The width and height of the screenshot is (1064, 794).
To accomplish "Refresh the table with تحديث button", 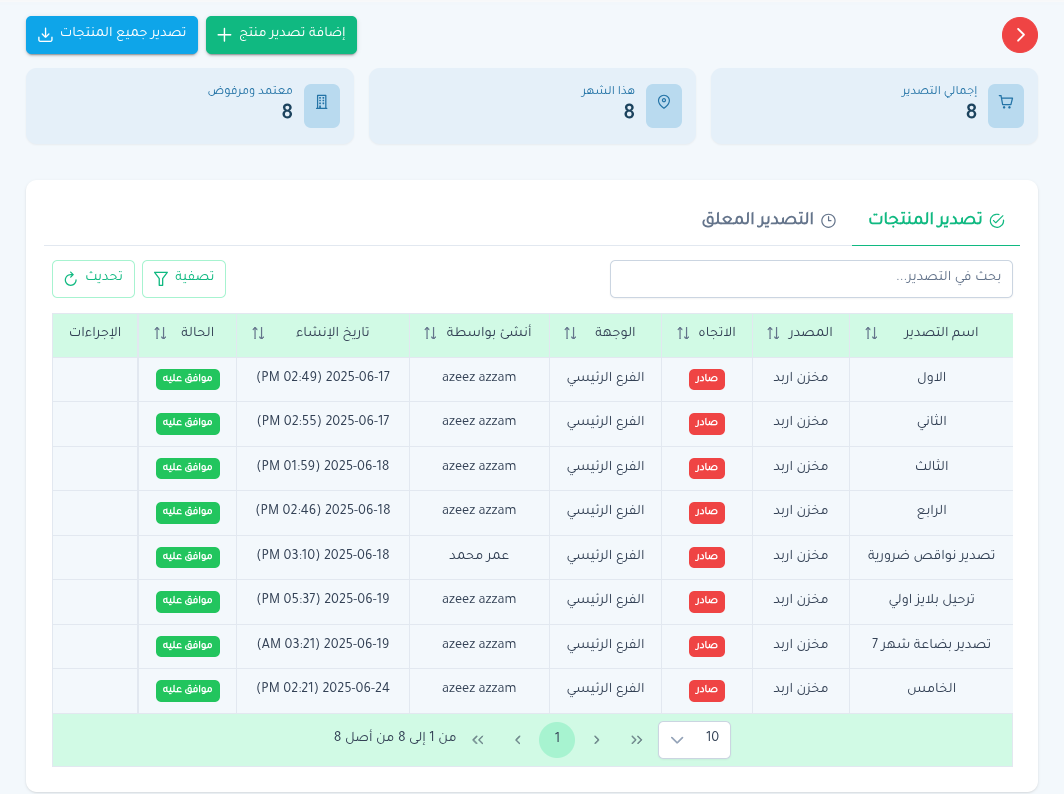I will pyautogui.click(x=93, y=278).
